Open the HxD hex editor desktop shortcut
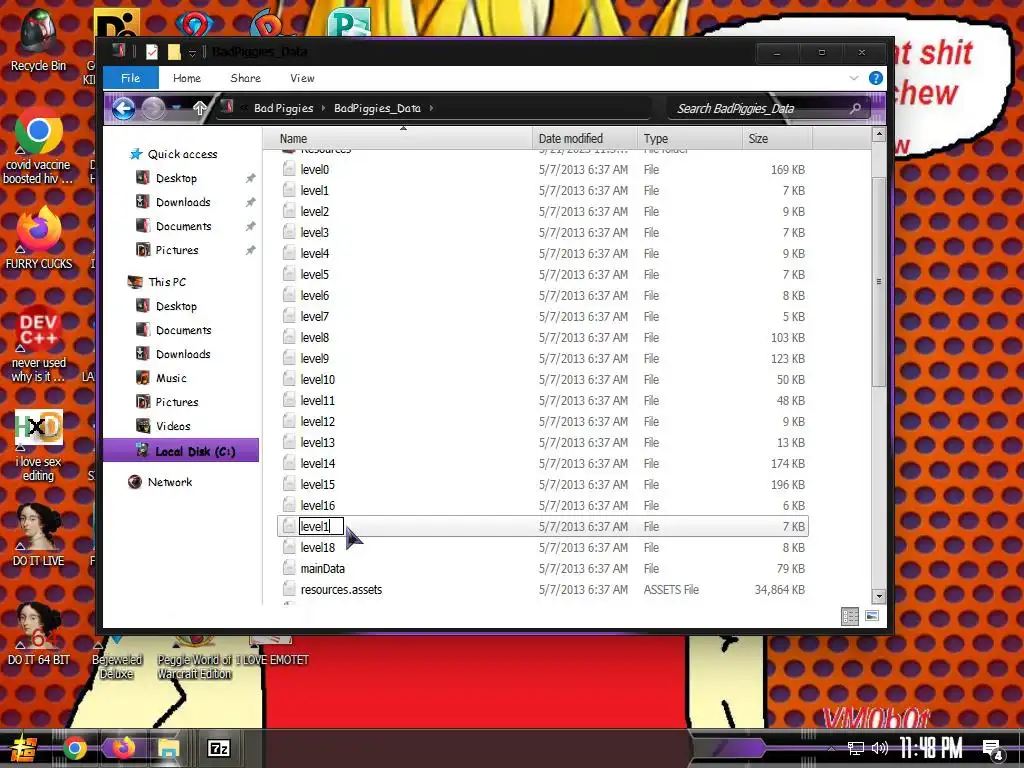This screenshot has width=1024, height=768. pyautogui.click(x=38, y=445)
